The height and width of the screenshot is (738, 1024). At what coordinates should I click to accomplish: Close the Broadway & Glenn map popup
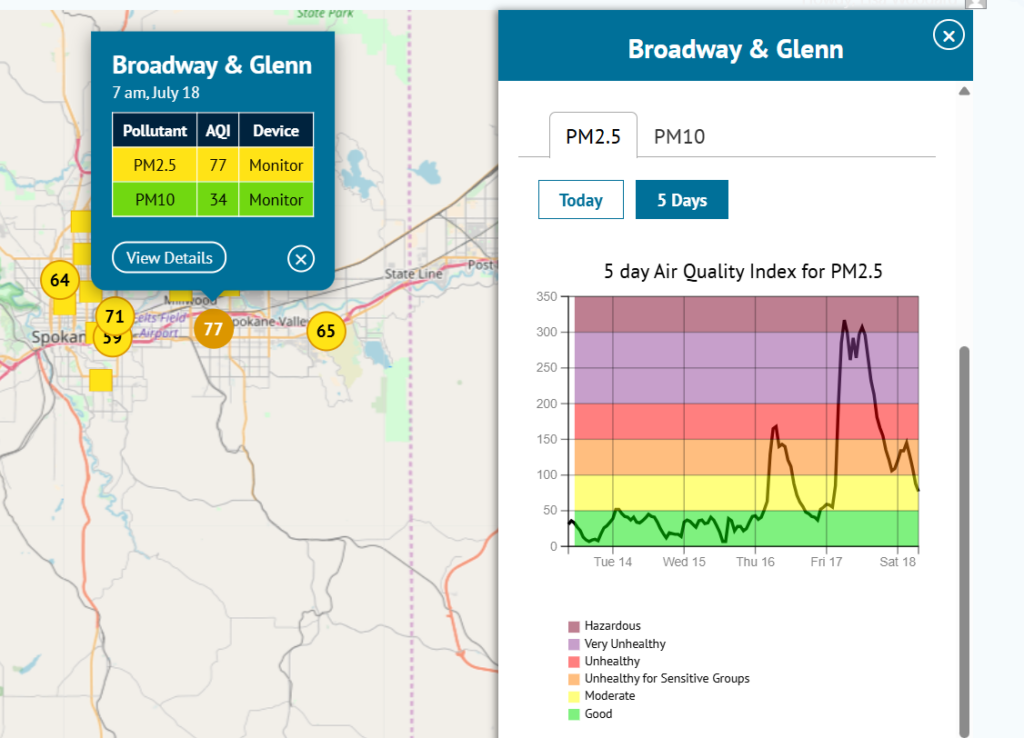pos(301,259)
